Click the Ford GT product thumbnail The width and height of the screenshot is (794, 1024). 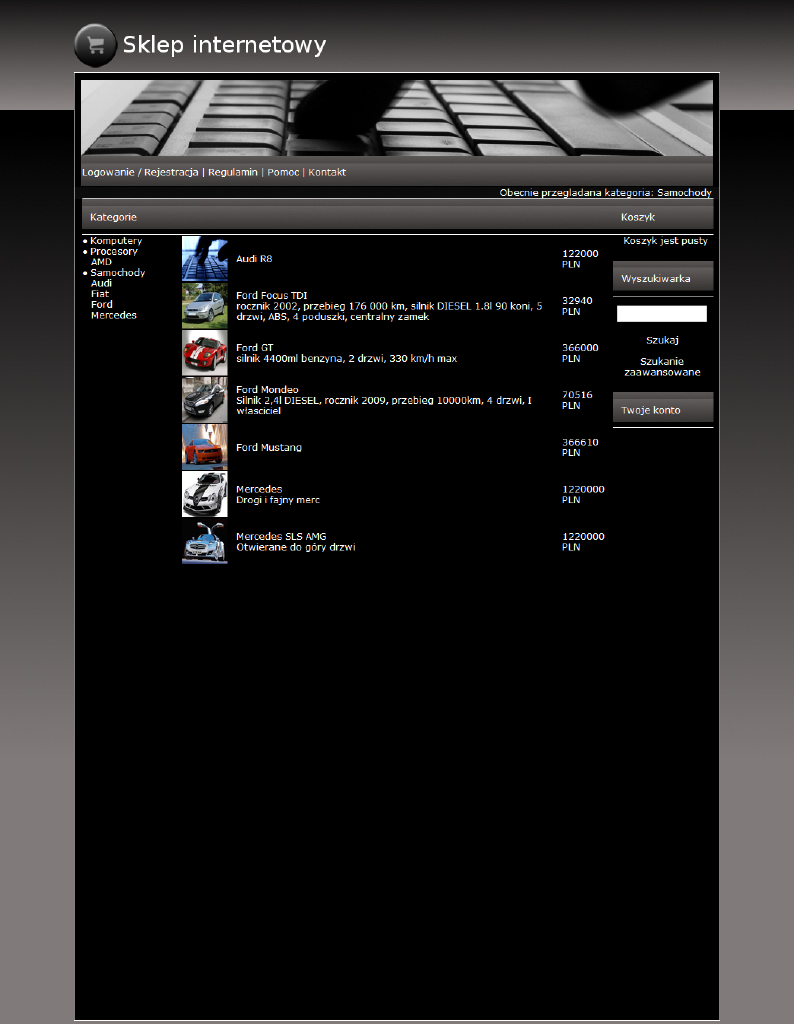(x=205, y=353)
